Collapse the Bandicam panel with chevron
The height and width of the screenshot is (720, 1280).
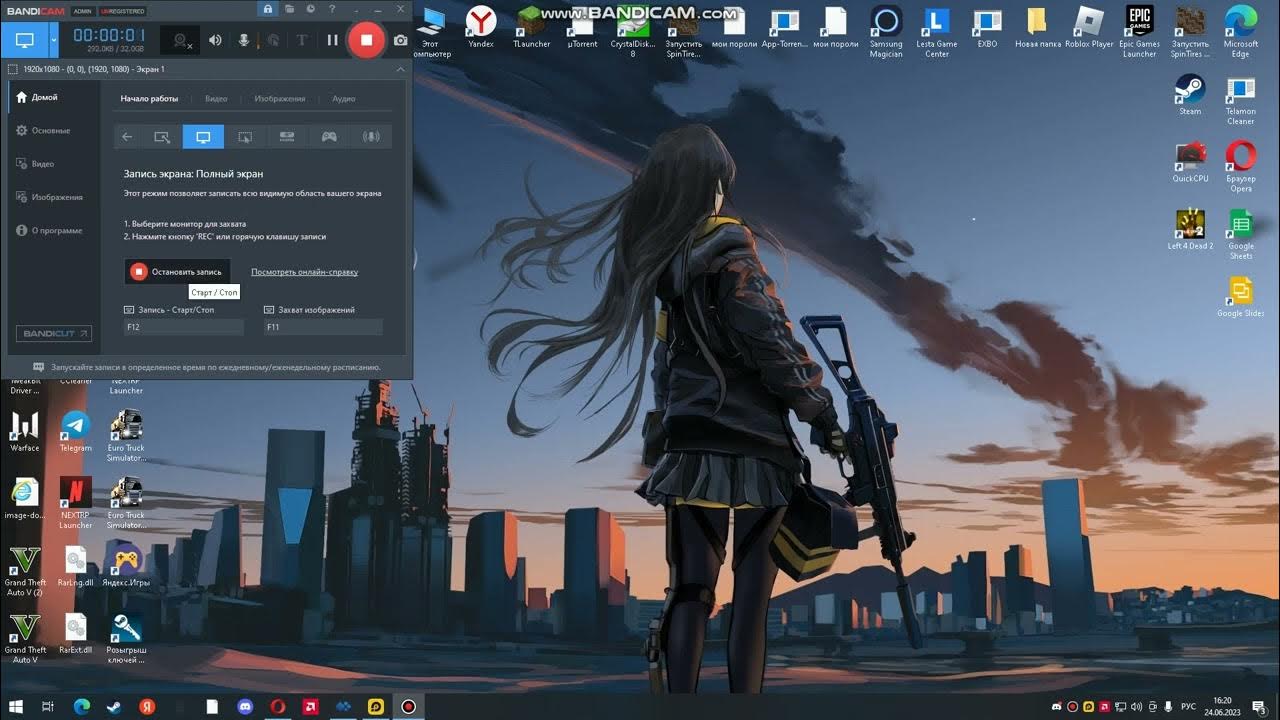tap(401, 69)
